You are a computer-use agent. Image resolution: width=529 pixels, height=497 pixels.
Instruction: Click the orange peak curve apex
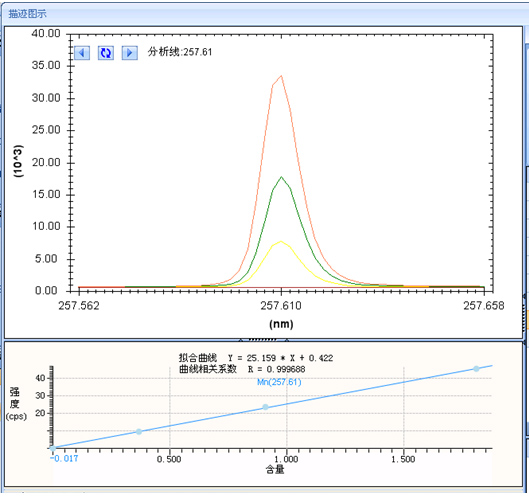(x=281, y=76)
